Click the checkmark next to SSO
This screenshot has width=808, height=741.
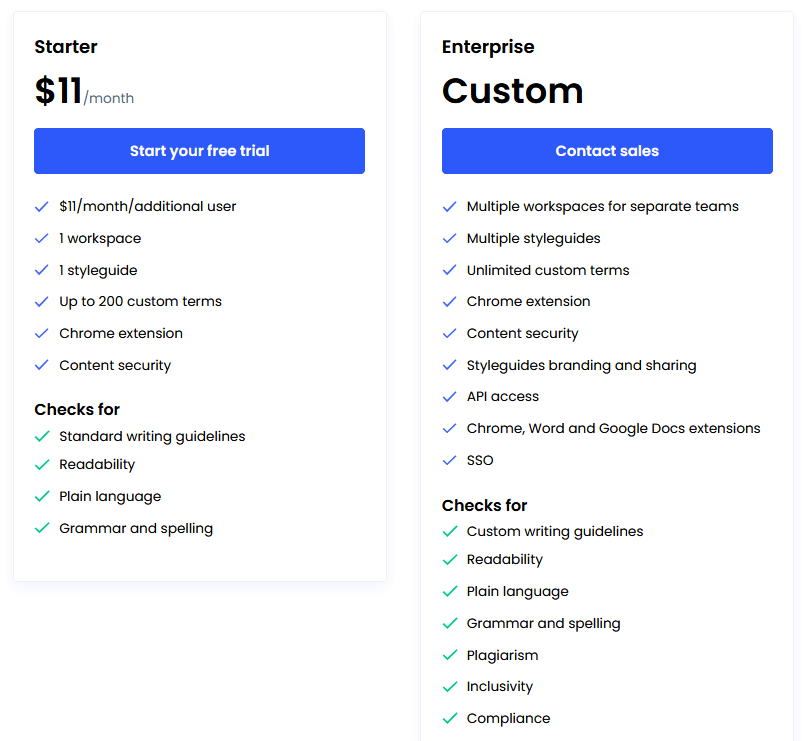point(449,461)
